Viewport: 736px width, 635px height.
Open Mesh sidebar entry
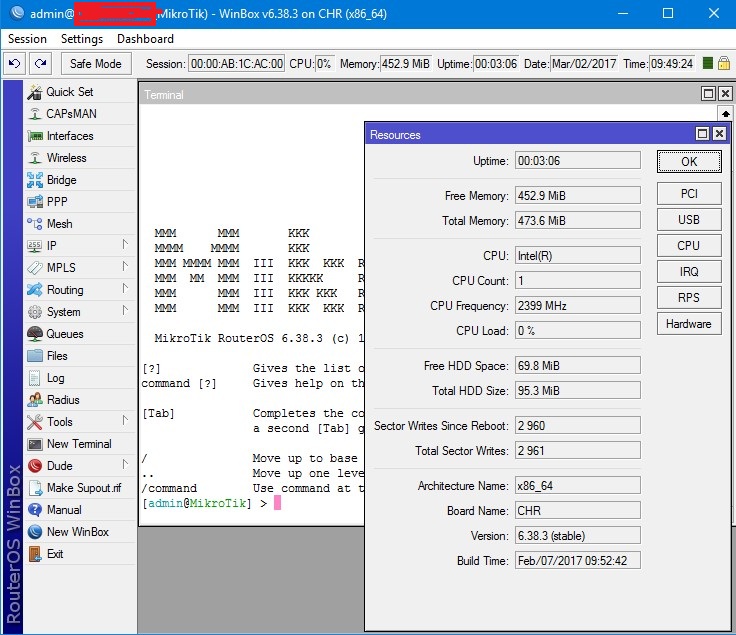point(80,224)
